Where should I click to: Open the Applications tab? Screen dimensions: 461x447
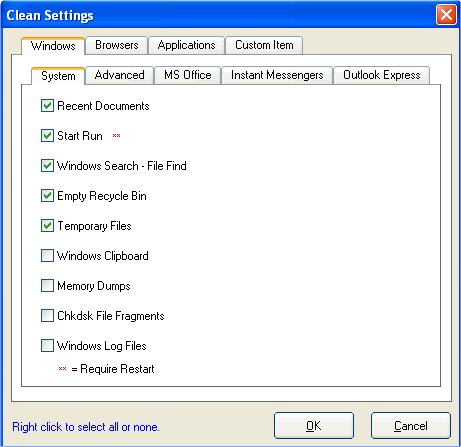(186, 45)
